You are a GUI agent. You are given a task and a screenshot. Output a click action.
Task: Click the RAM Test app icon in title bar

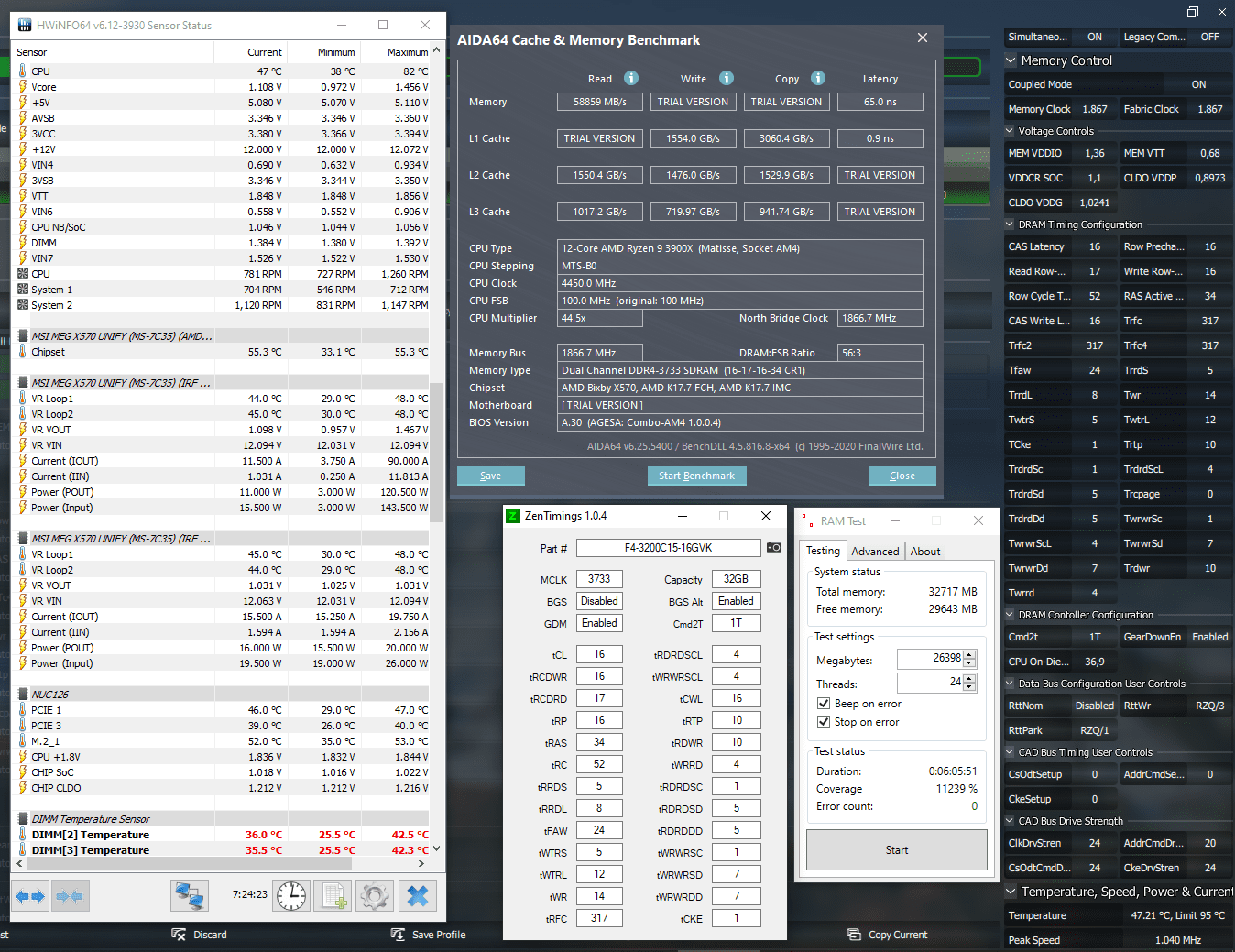[807, 520]
